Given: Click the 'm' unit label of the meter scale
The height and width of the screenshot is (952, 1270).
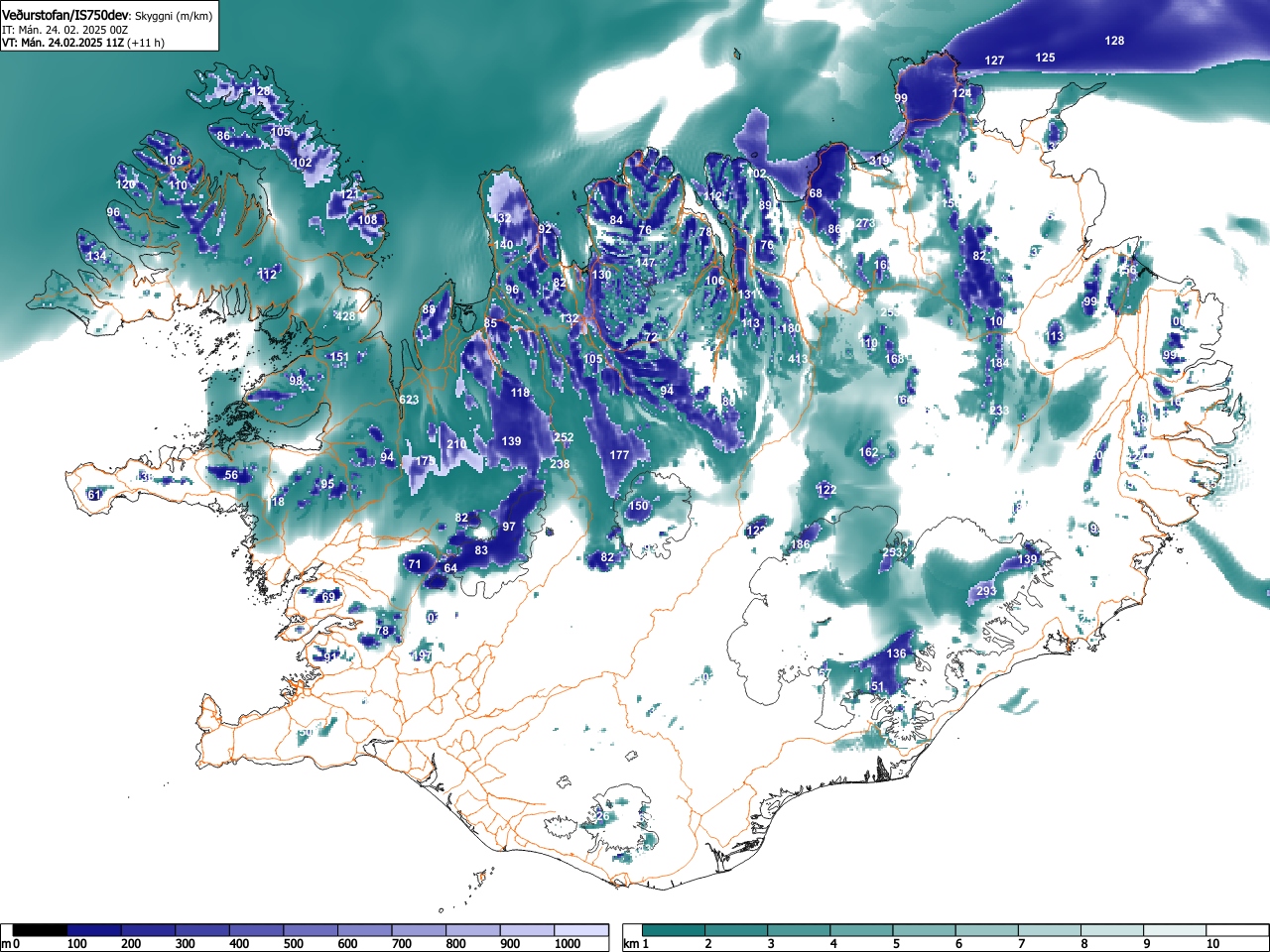Looking at the screenshot, I should pos(6,944).
